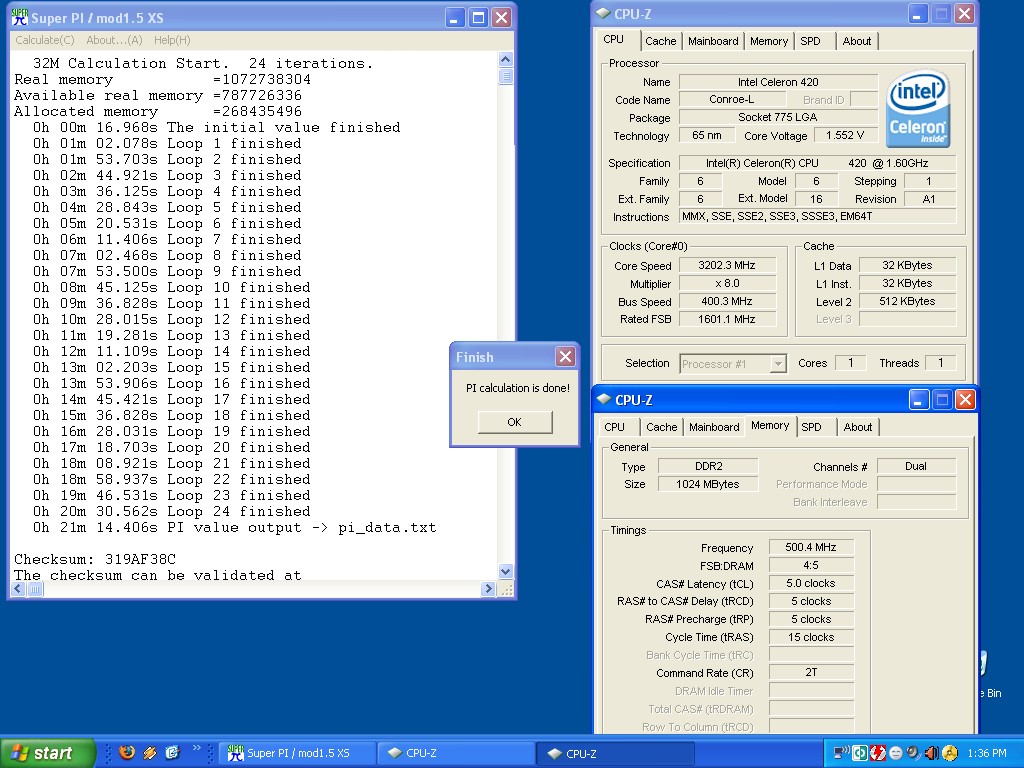This screenshot has height=768, width=1024.
Task: Switch to Super PI taskbar button
Action: (297, 753)
